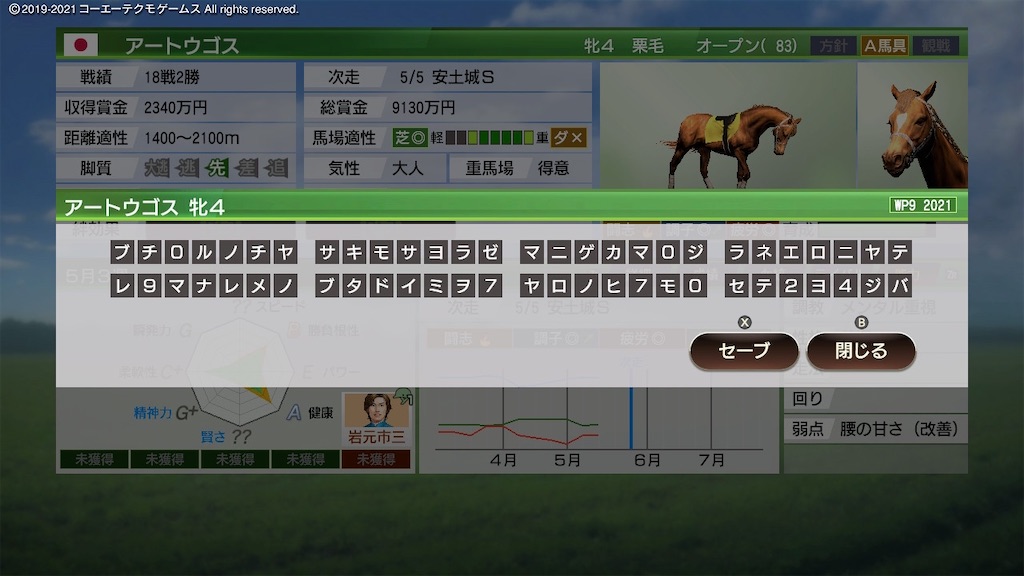Click the 賢さ ?? stat label
Image resolution: width=1024 pixels, height=576 pixels.
[x=226, y=436]
